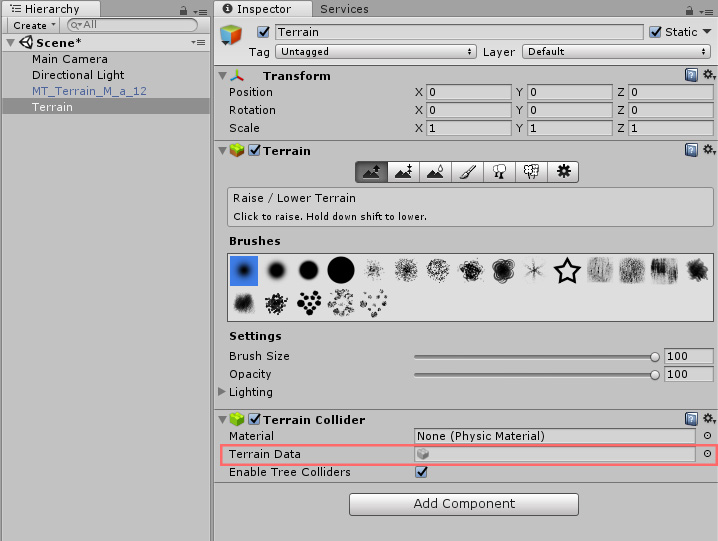
Task: Uncheck Enable Tree Colliders
Action: point(421,472)
